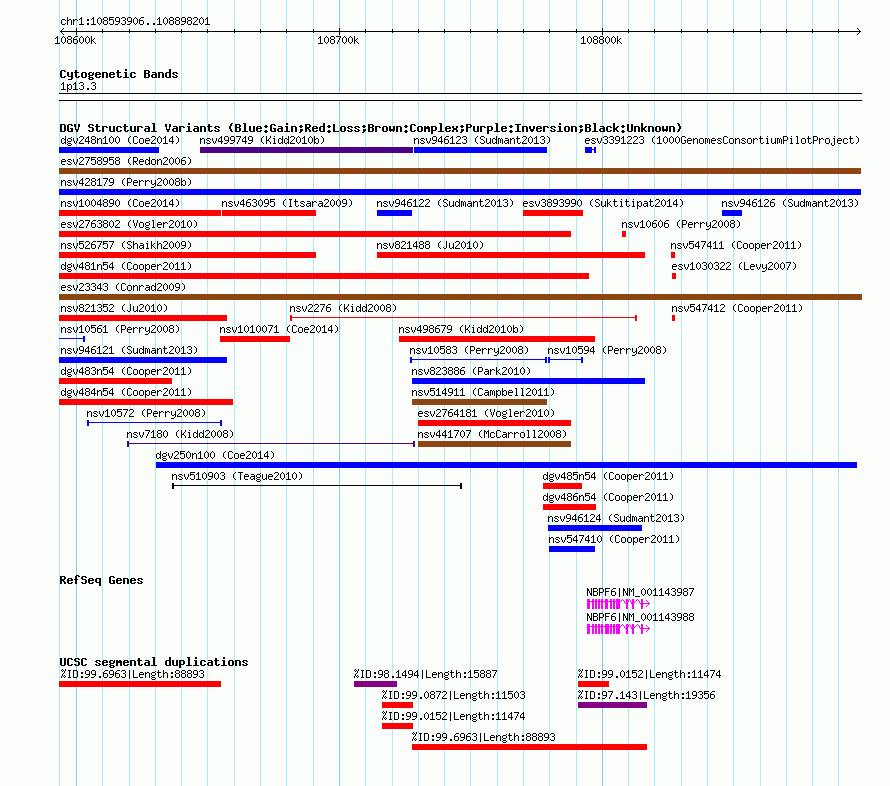The image size is (890, 786).
Task: Select esv3893990 (Suktitipat2014) variant label
Action: 603,203
